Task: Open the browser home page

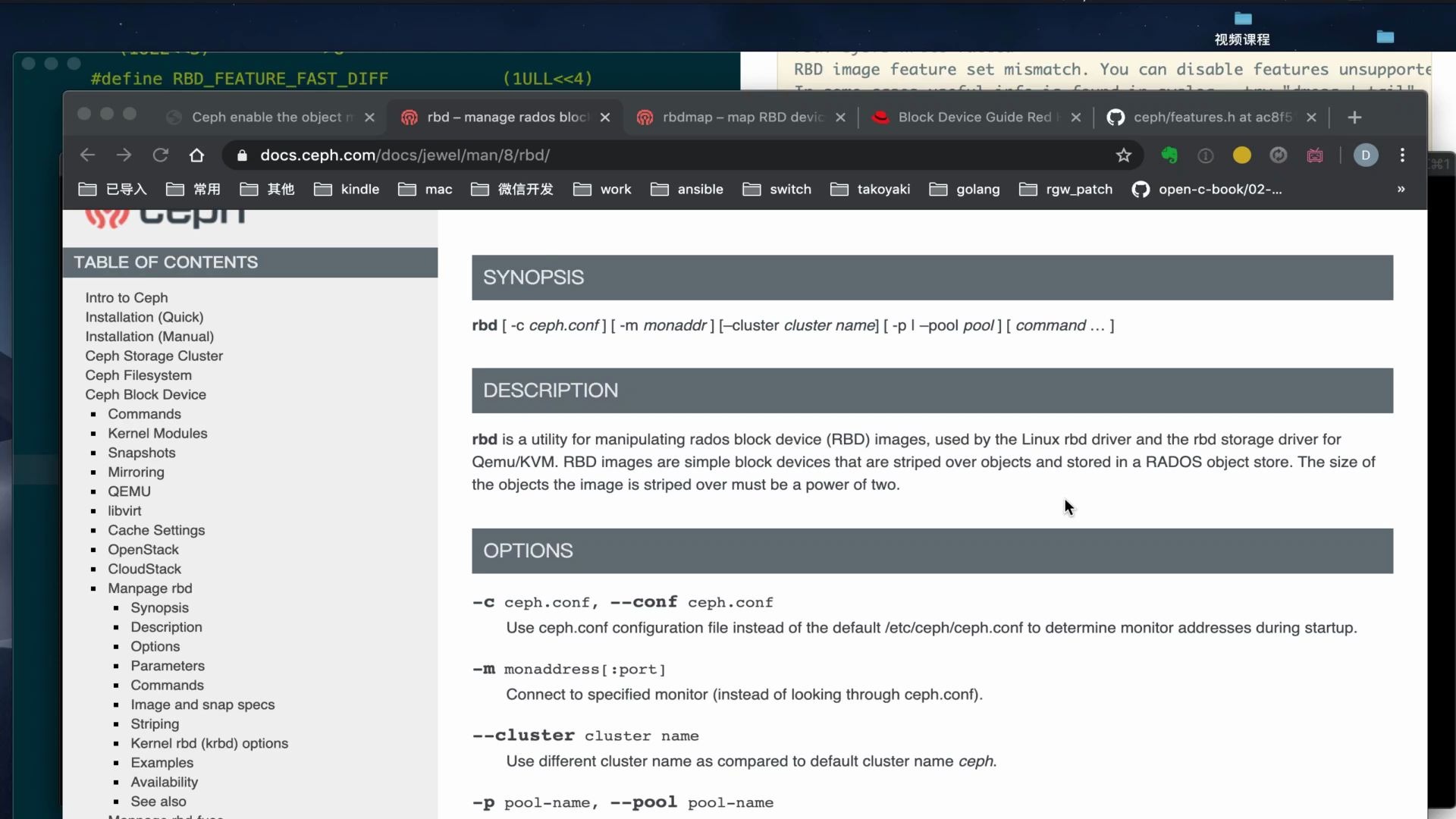Action: coord(196,155)
